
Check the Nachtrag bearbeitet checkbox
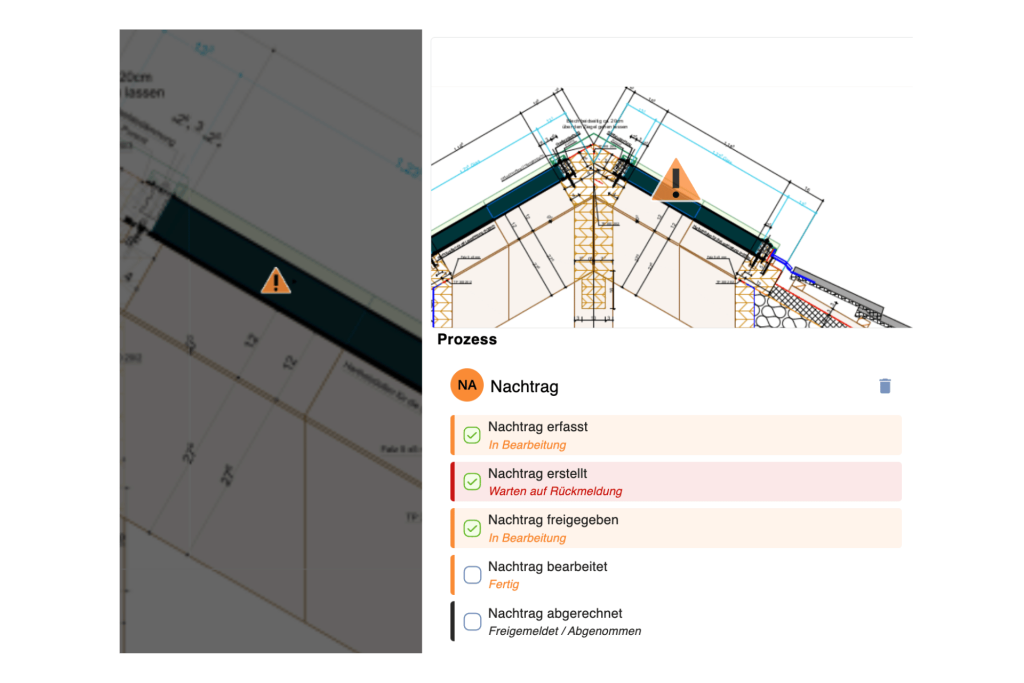pyautogui.click(x=472, y=575)
